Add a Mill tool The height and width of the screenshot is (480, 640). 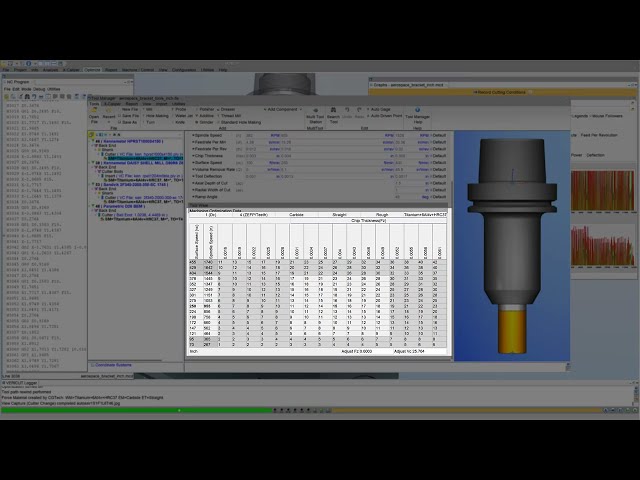[147, 109]
